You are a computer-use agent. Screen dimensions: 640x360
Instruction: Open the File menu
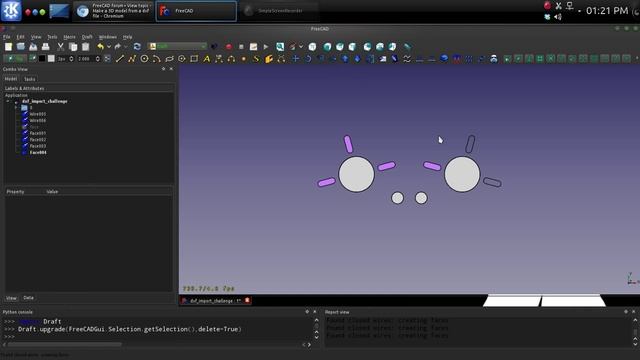pyautogui.click(x=7, y=37)
